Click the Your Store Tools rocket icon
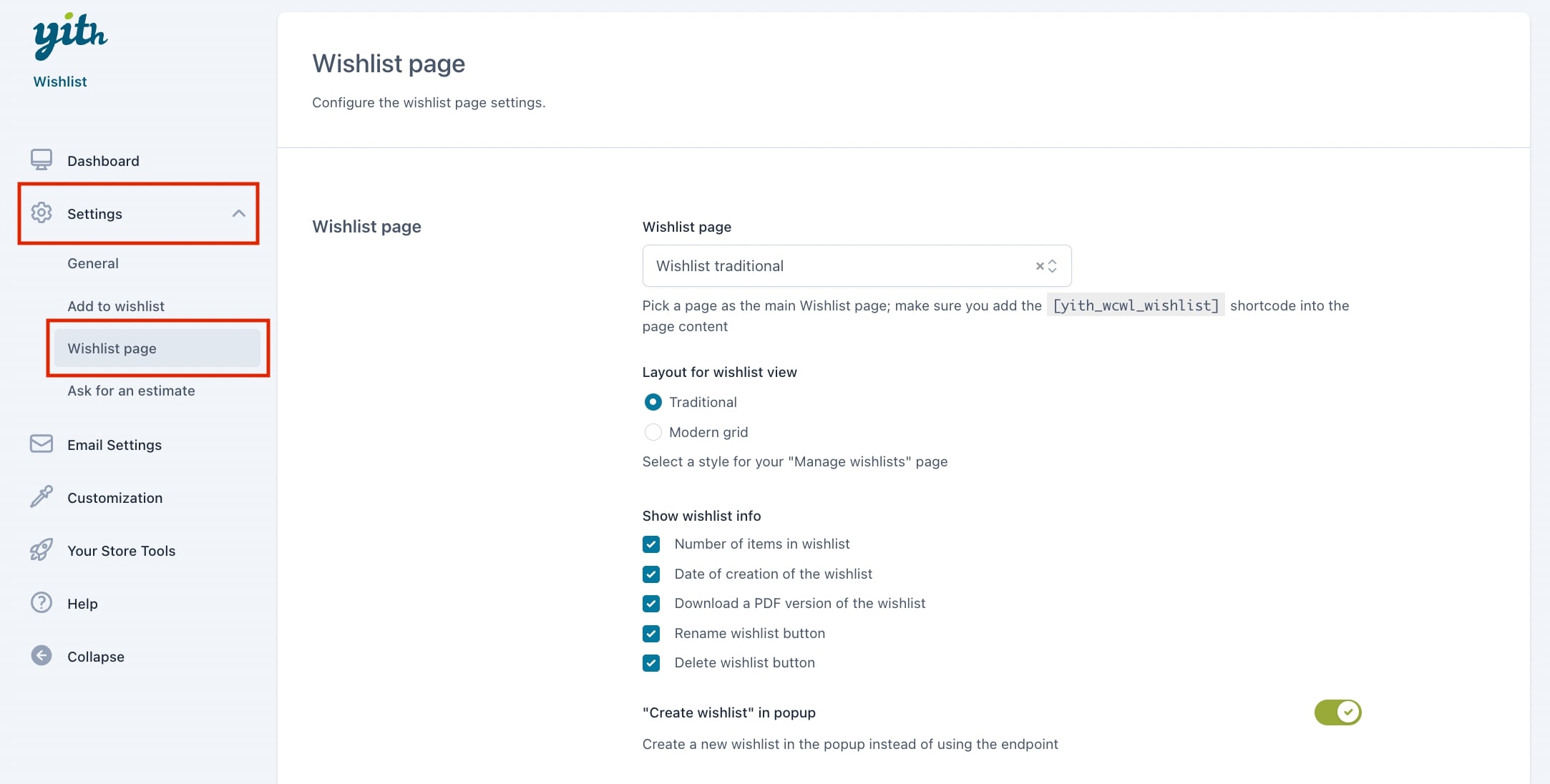This screenshot has width=1550, height=784. coord(42,550)
